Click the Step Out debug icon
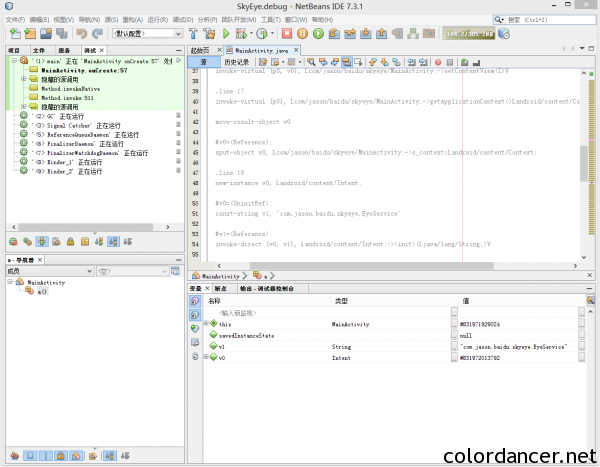 click(x=381, y=34)
